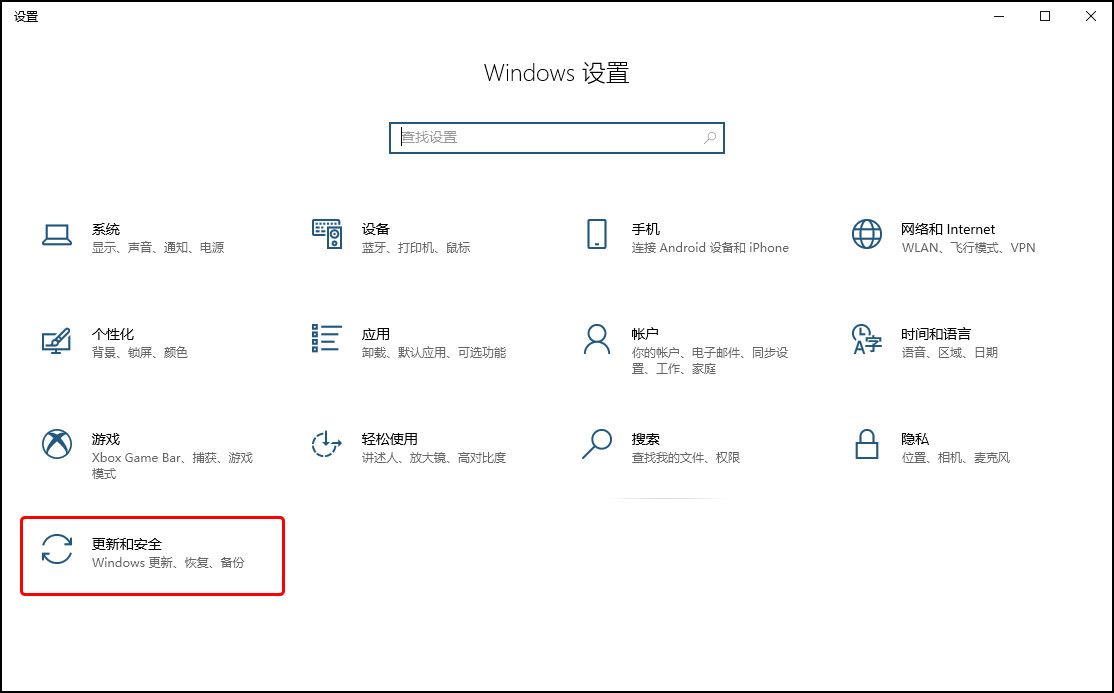
Task: Select the 网络和 Internet globe icon
Action: click(867, 234)
